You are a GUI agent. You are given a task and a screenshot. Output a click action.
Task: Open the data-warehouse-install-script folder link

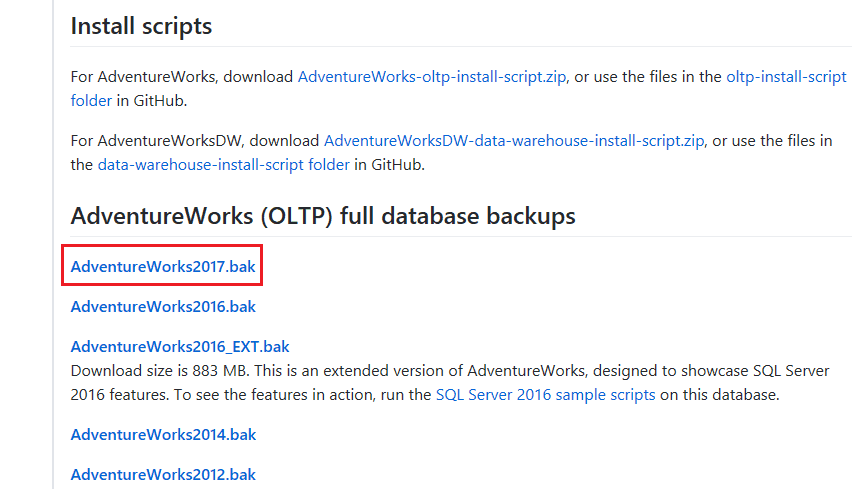(224, 165)
